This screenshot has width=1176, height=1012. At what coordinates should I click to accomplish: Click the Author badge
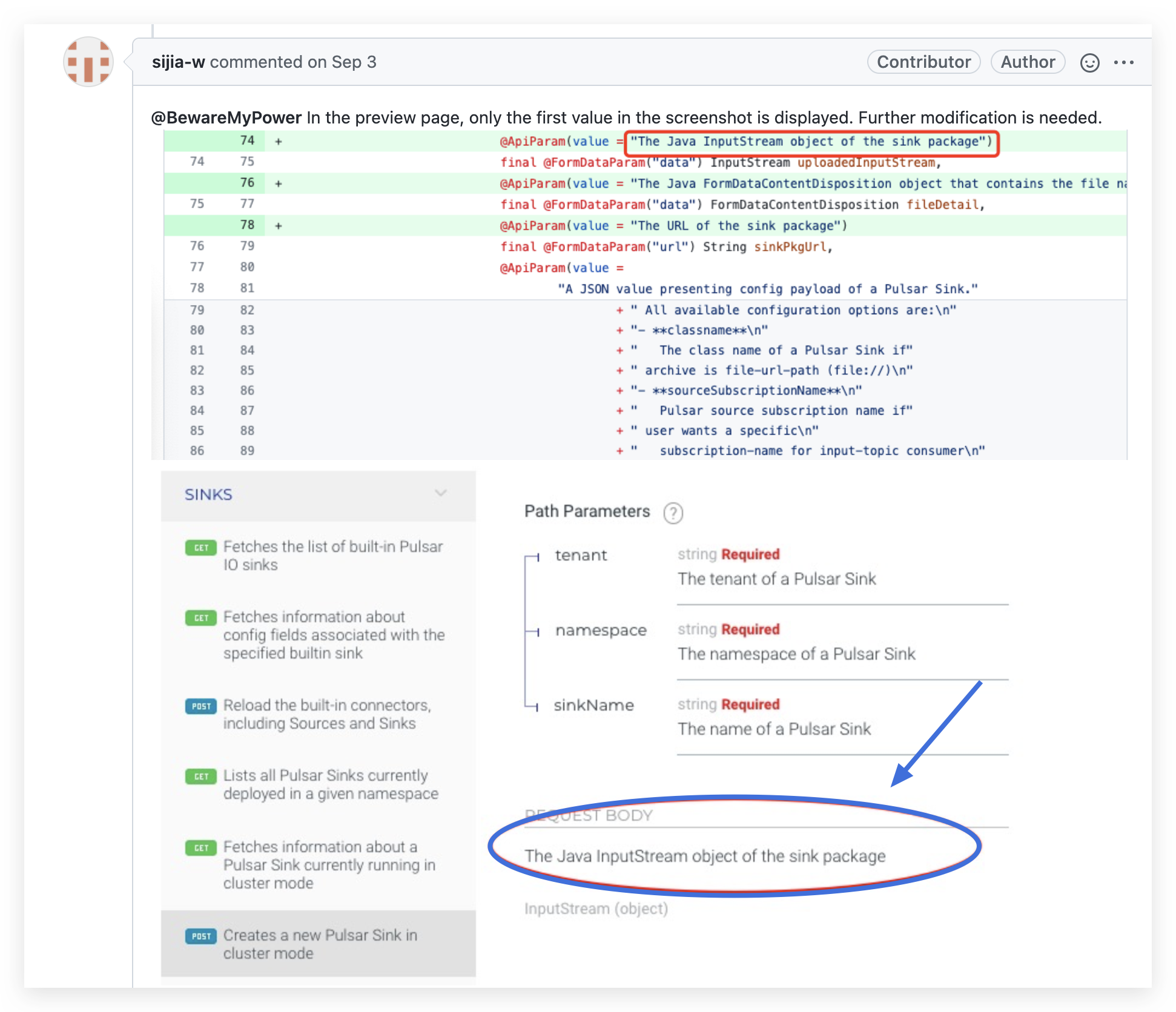1027,62
